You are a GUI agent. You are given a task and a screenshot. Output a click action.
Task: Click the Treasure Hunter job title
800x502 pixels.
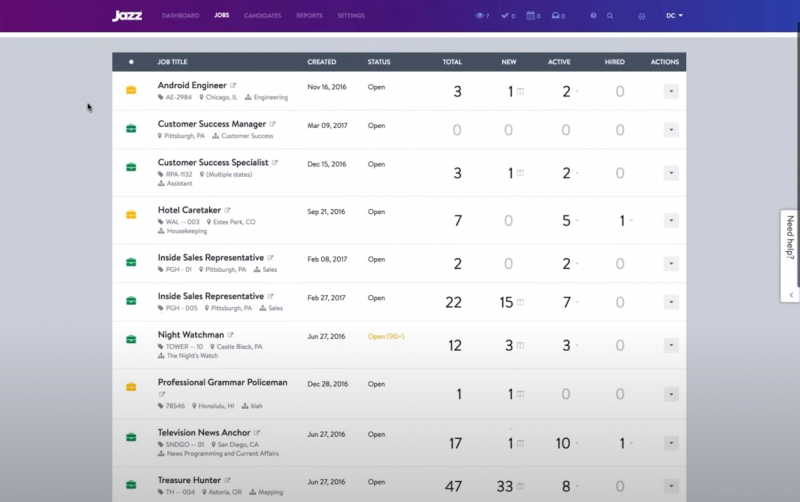[x=189, y=480]
